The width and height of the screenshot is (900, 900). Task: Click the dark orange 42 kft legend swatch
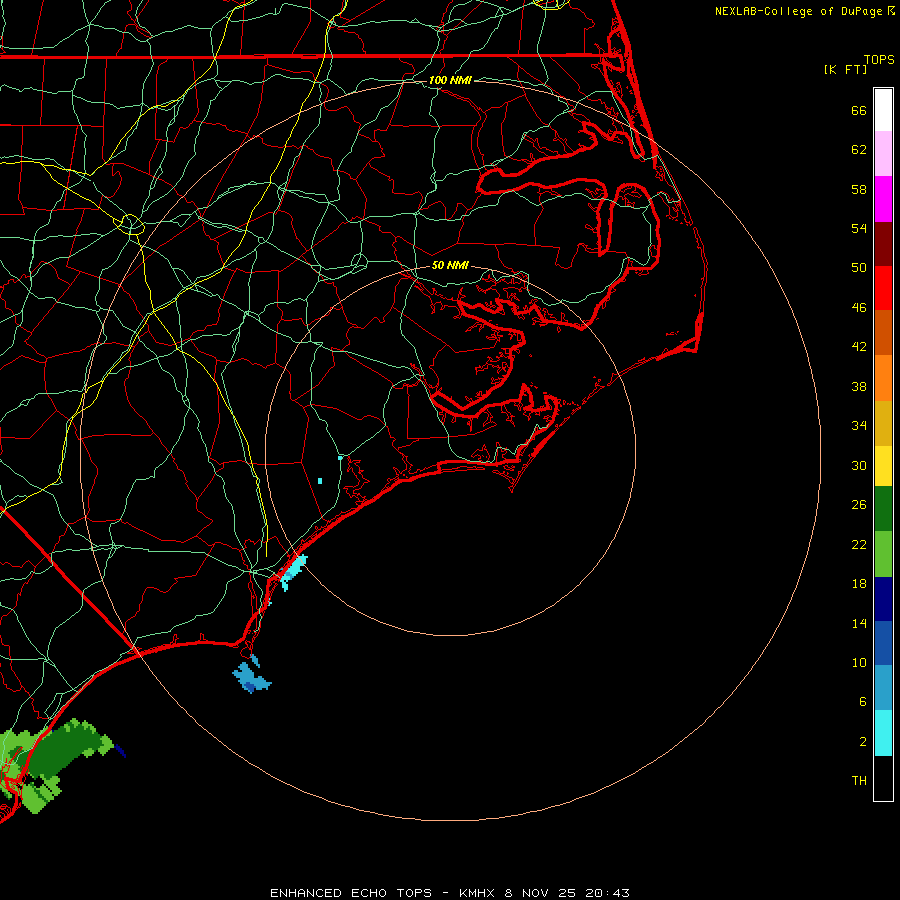(883, 332)
